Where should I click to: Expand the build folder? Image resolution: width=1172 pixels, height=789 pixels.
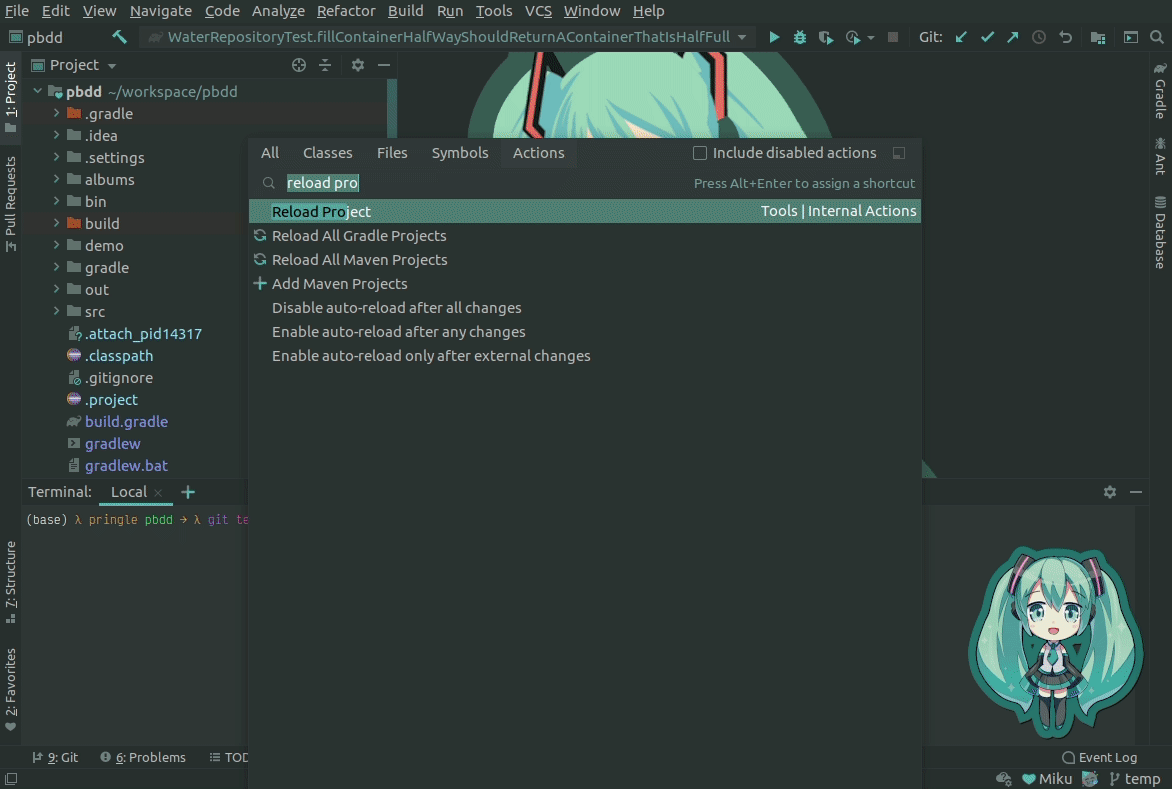tap(56, 223)
